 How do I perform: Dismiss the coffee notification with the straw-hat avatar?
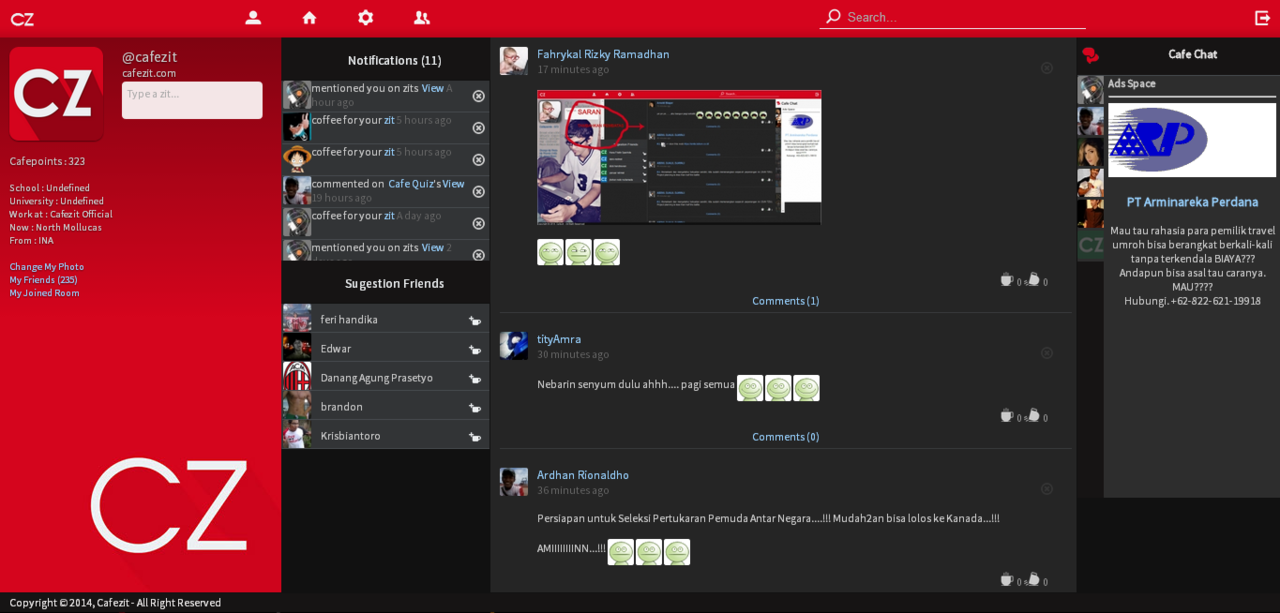[478, 160]
